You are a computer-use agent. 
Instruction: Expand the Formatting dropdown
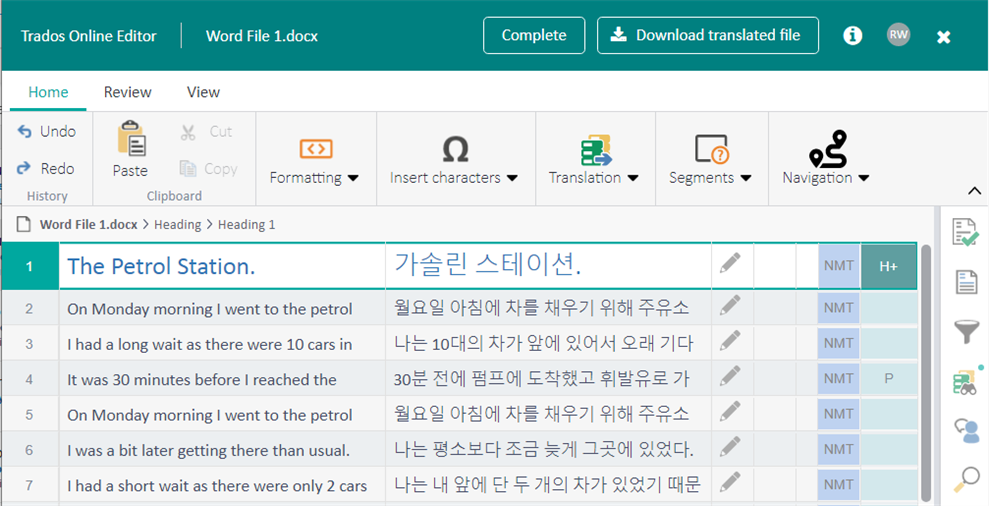(353, 178)
